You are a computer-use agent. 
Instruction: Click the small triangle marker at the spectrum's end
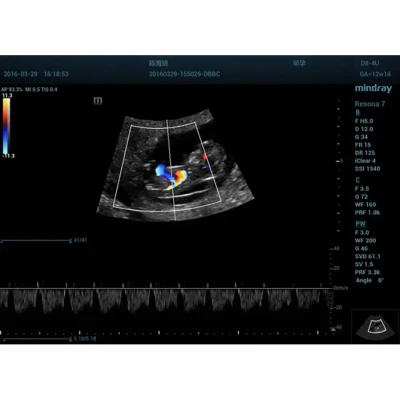(333, 329)
